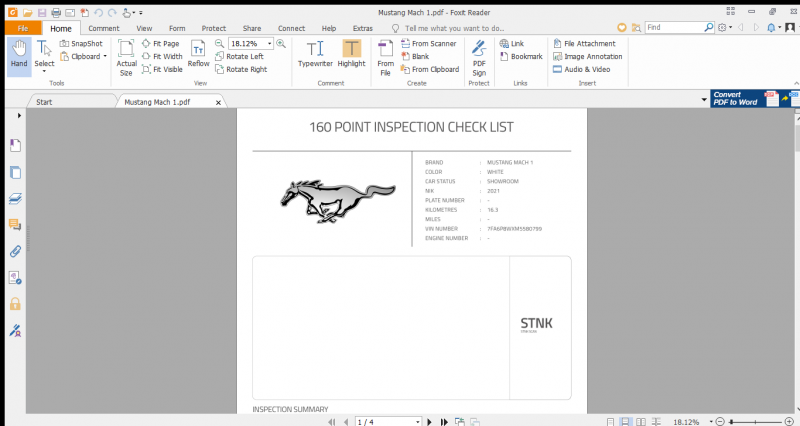Create PDF From Clipboard
The height and width of the screenshot is (426, 800).
click(x=430, y=69)
